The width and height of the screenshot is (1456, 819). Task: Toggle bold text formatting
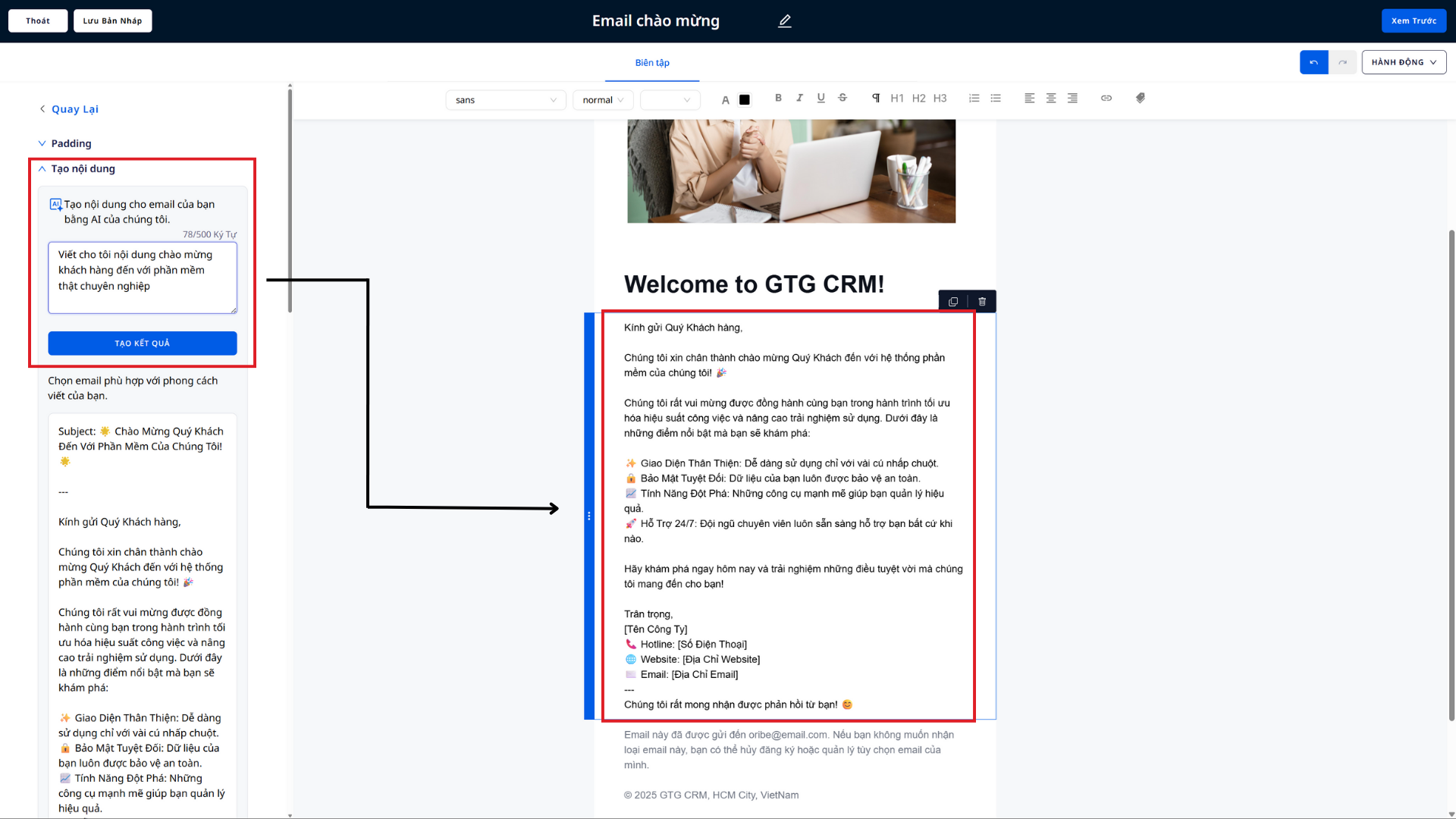click(778, 98)
